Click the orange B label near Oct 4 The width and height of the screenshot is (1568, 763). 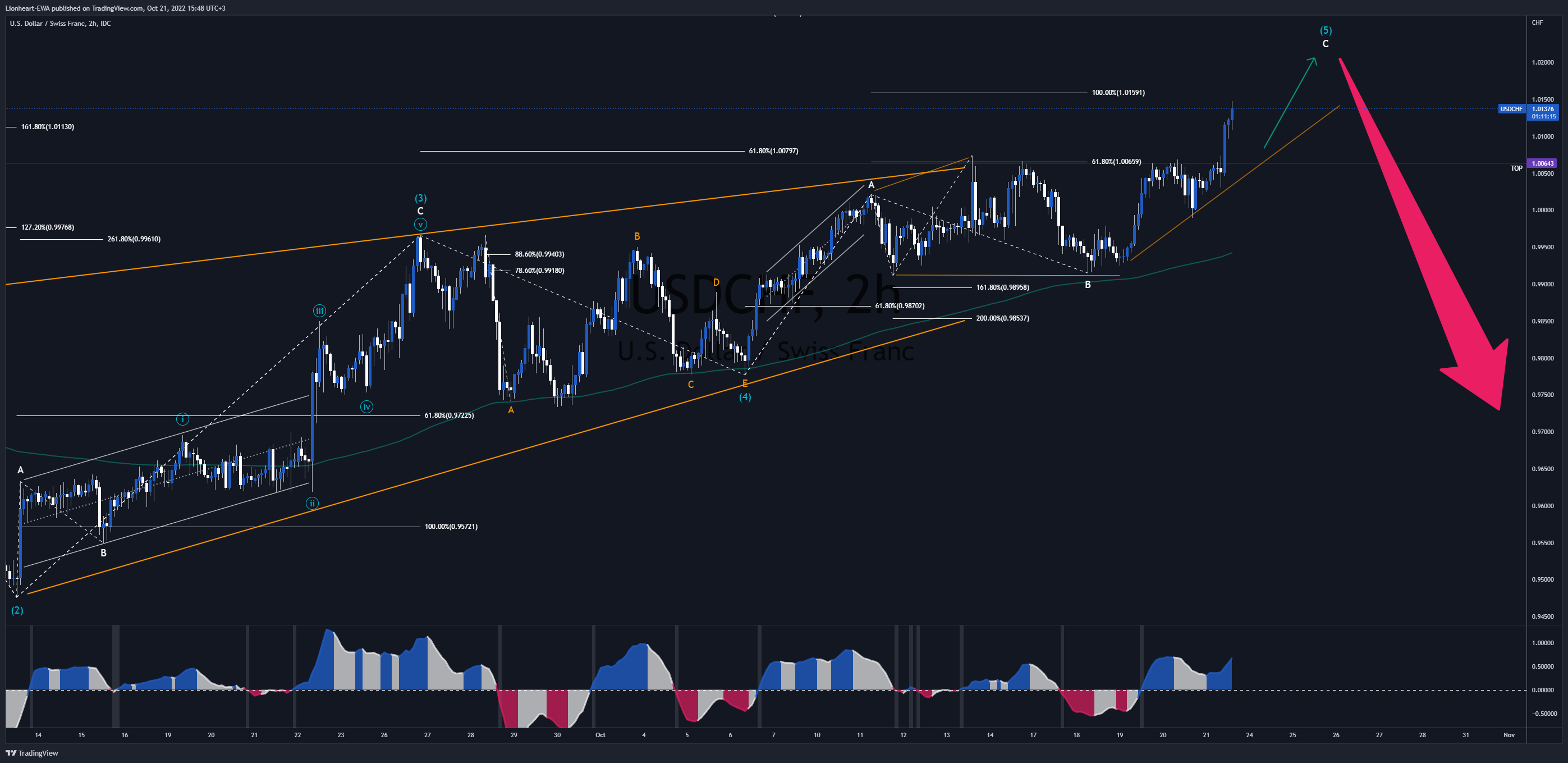(x=637, y=236)
